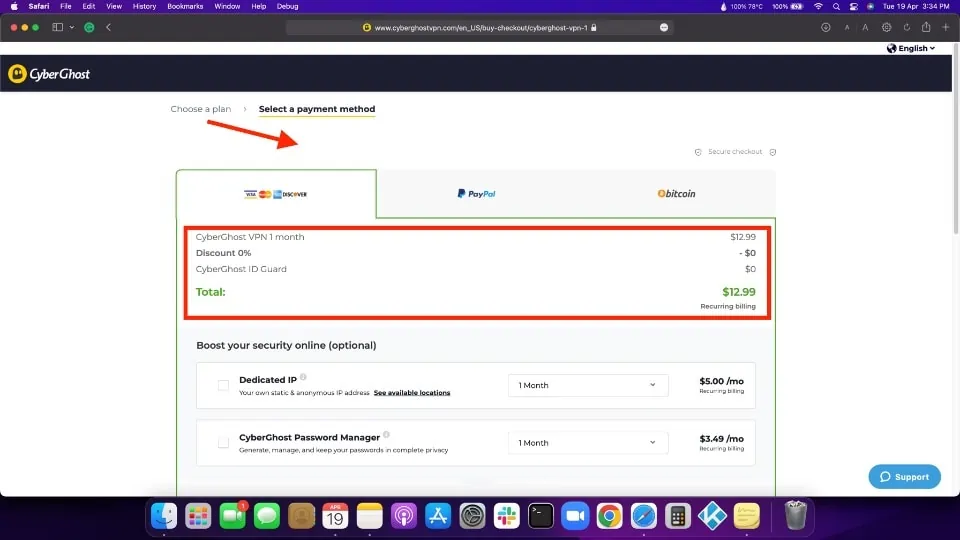Open the gear extension icon in toolbar

887,28
